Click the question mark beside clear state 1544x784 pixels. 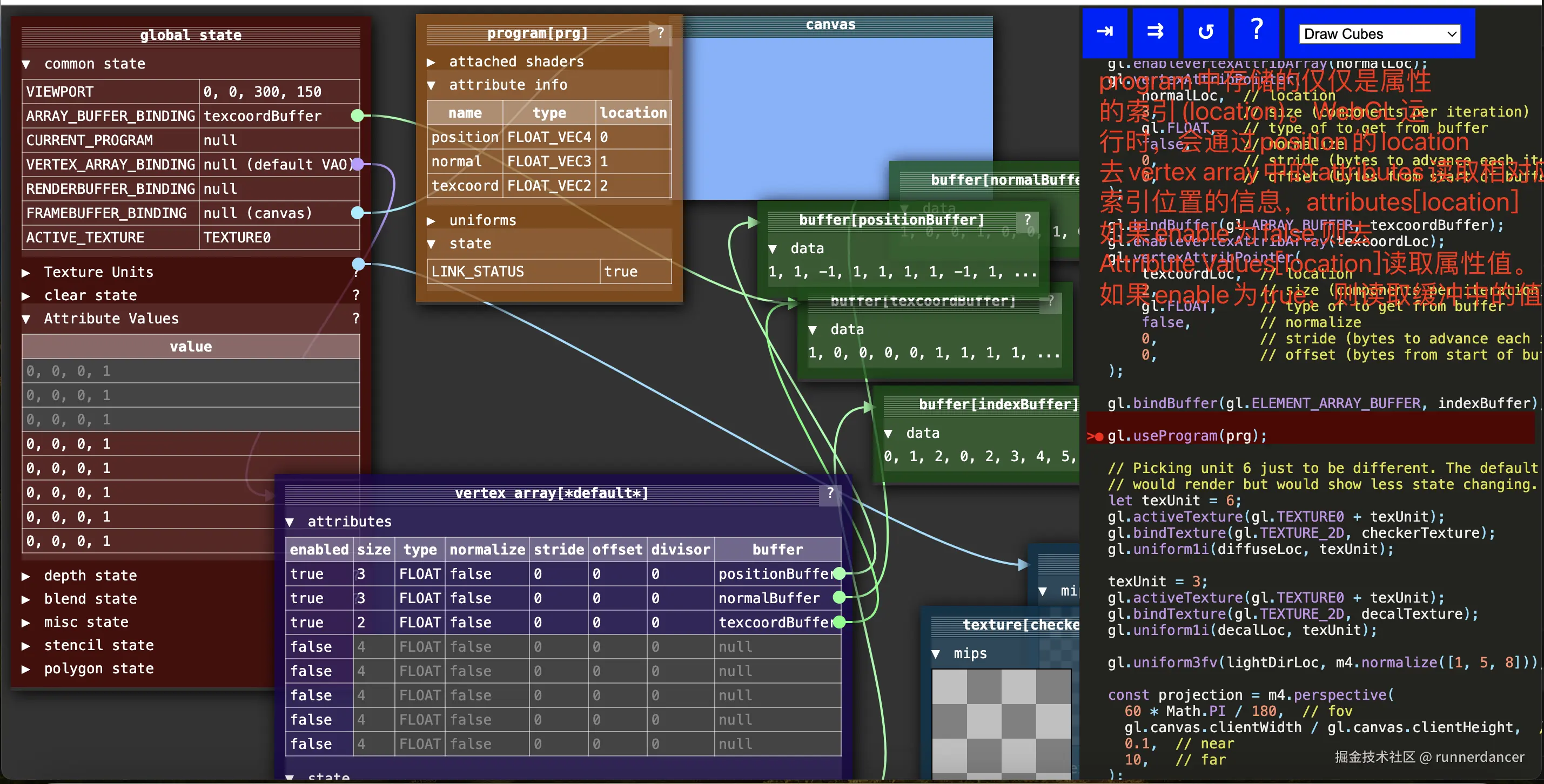(x=356, y=295)
